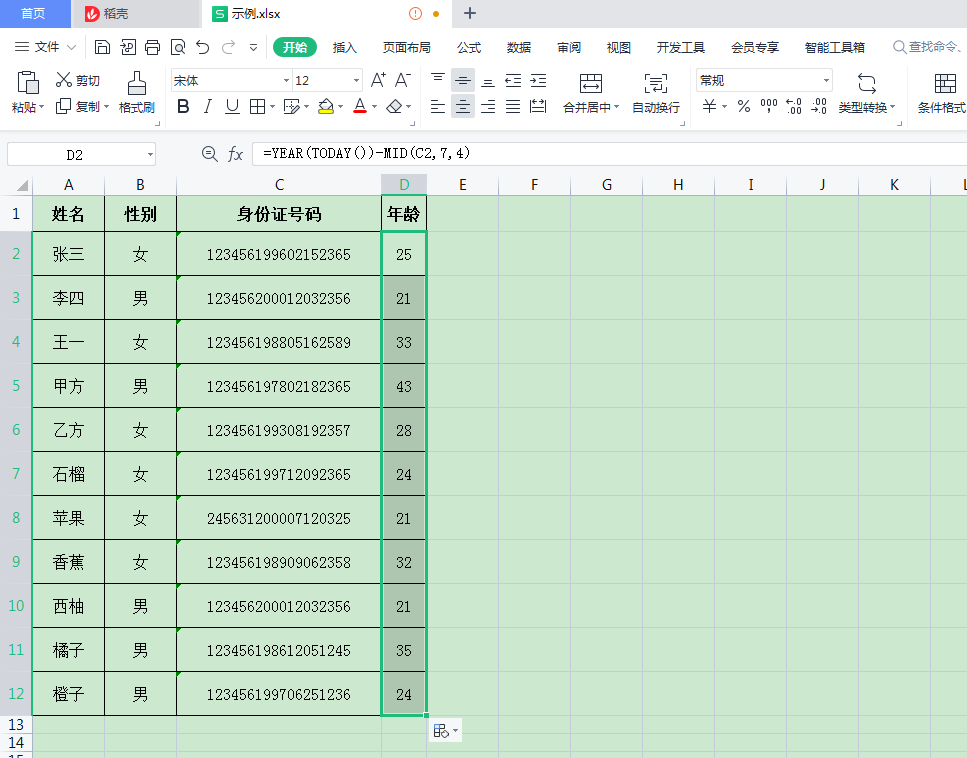Viewport: 967px width, 758px height.
Task: Toggle italic formatting
Action: click(x=208, y=107)
